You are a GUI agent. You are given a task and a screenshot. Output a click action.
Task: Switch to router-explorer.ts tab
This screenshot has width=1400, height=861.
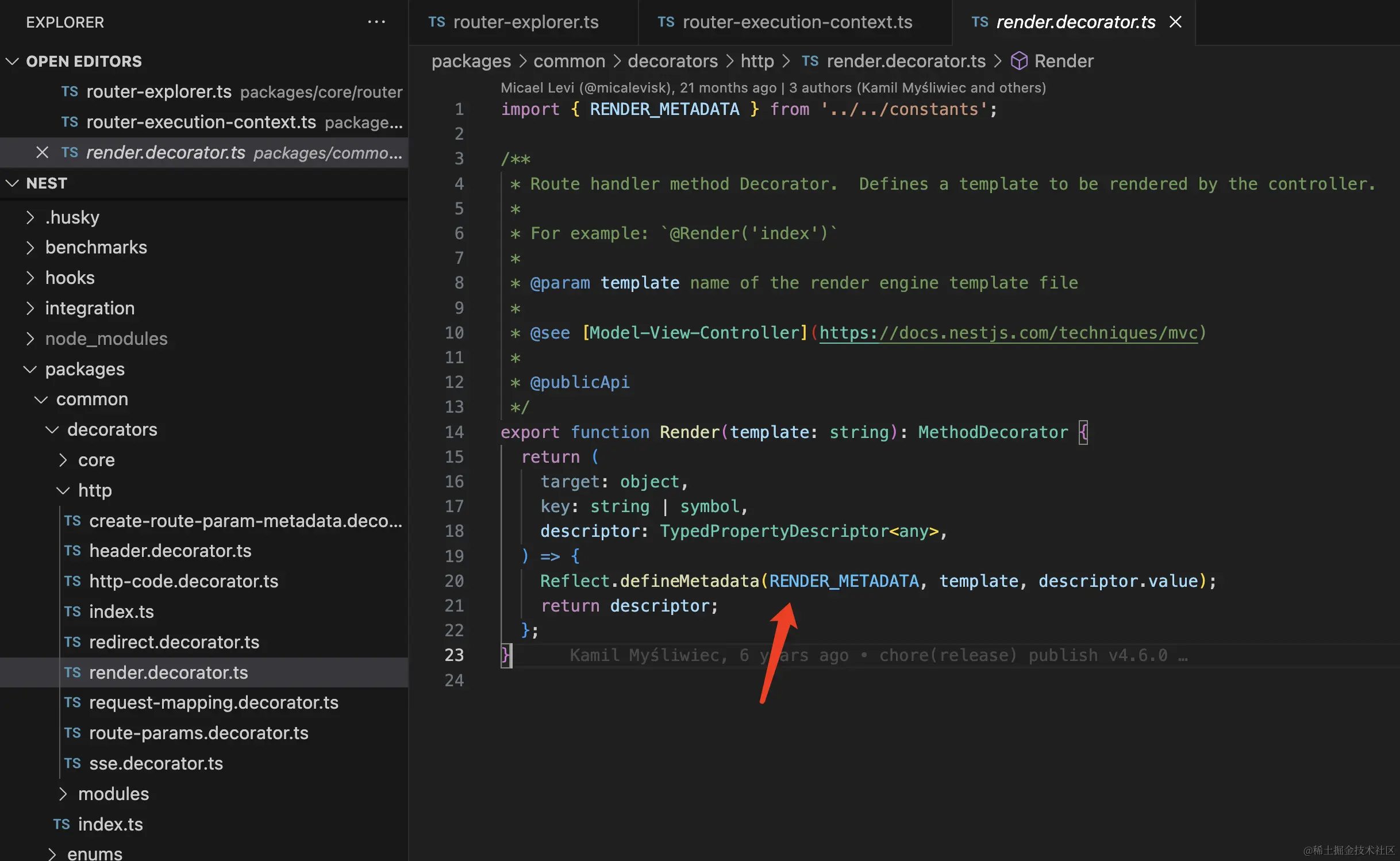pos(525,22)
